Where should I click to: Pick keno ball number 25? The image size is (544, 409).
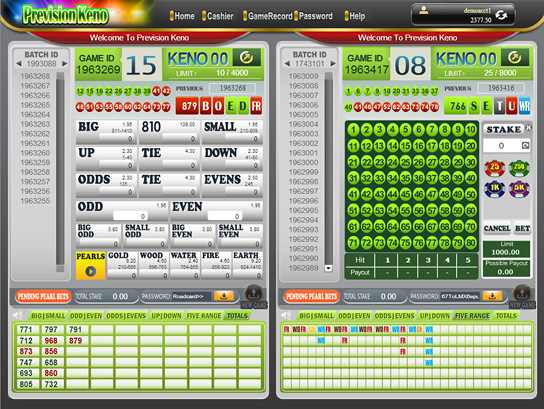[405, 162]
